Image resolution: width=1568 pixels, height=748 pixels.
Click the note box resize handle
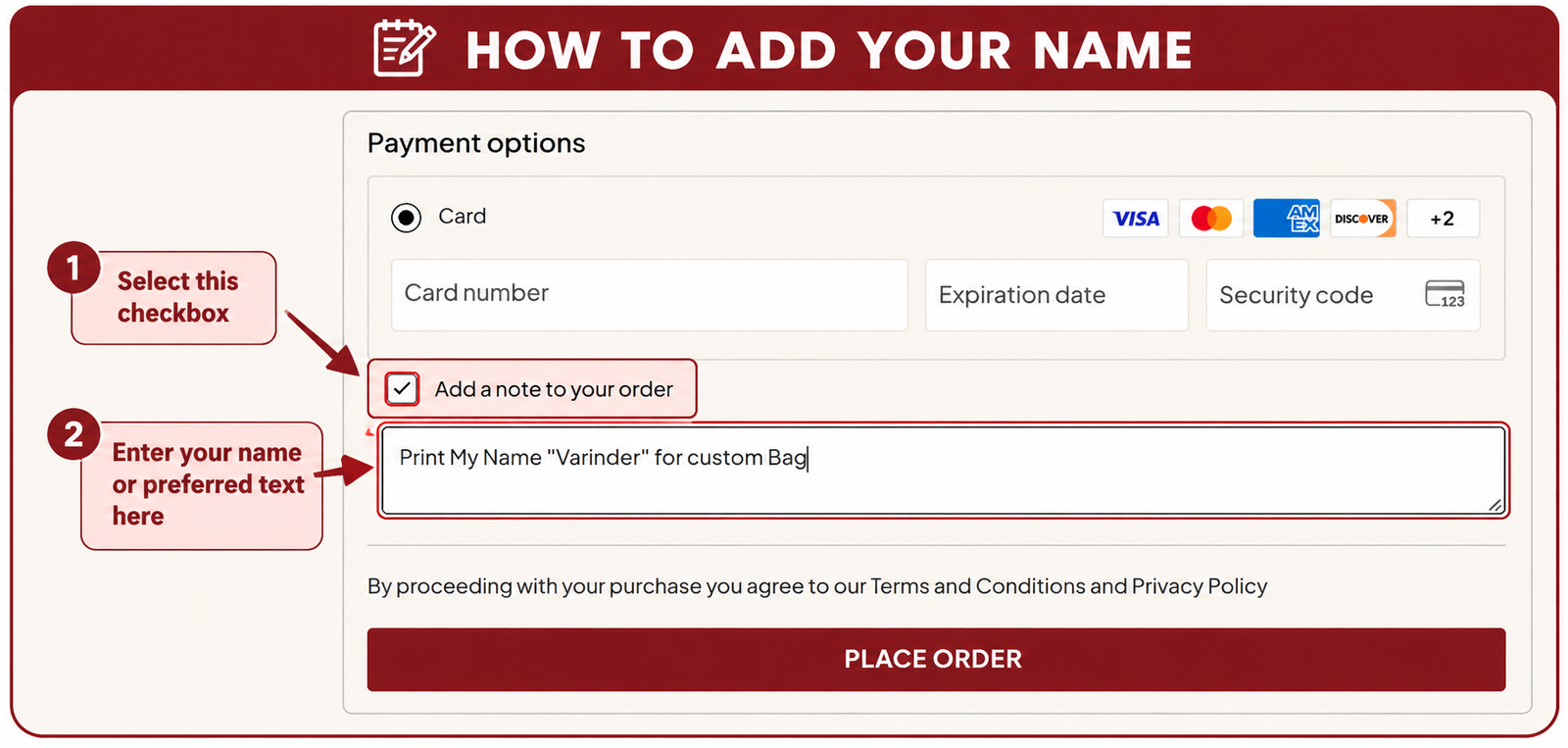pos(1494,504)
